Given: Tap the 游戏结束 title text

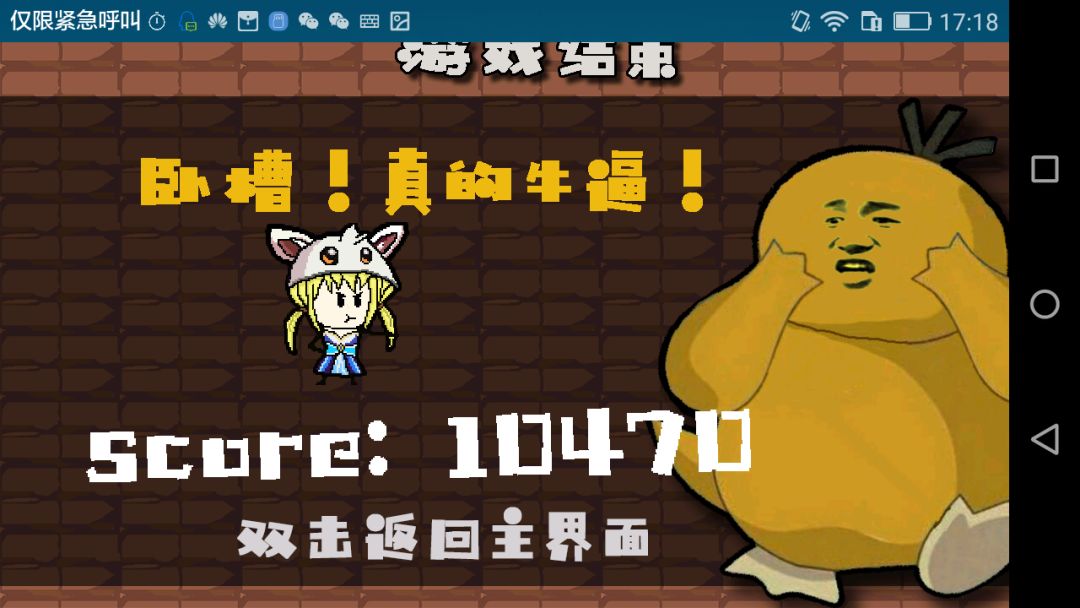Looking at the screenshot, I should pos(537,60).
